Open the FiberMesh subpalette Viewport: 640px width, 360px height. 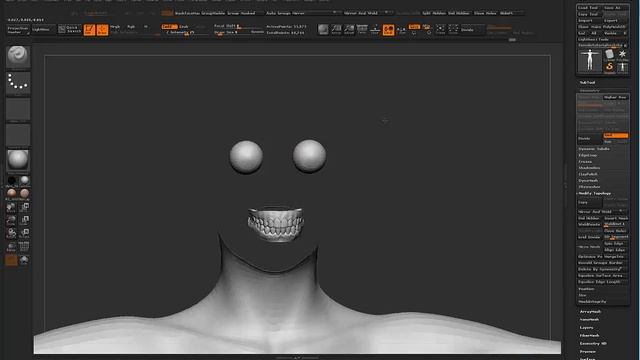click(590, 336)
